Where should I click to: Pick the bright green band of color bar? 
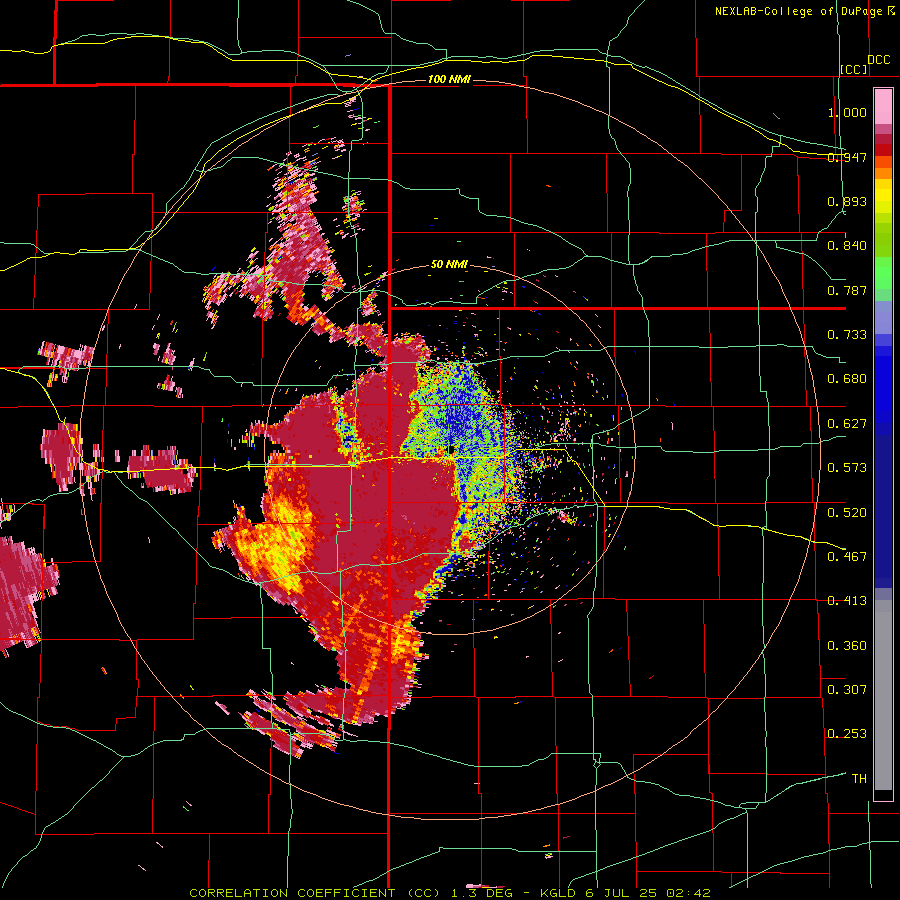pos(883,273)
